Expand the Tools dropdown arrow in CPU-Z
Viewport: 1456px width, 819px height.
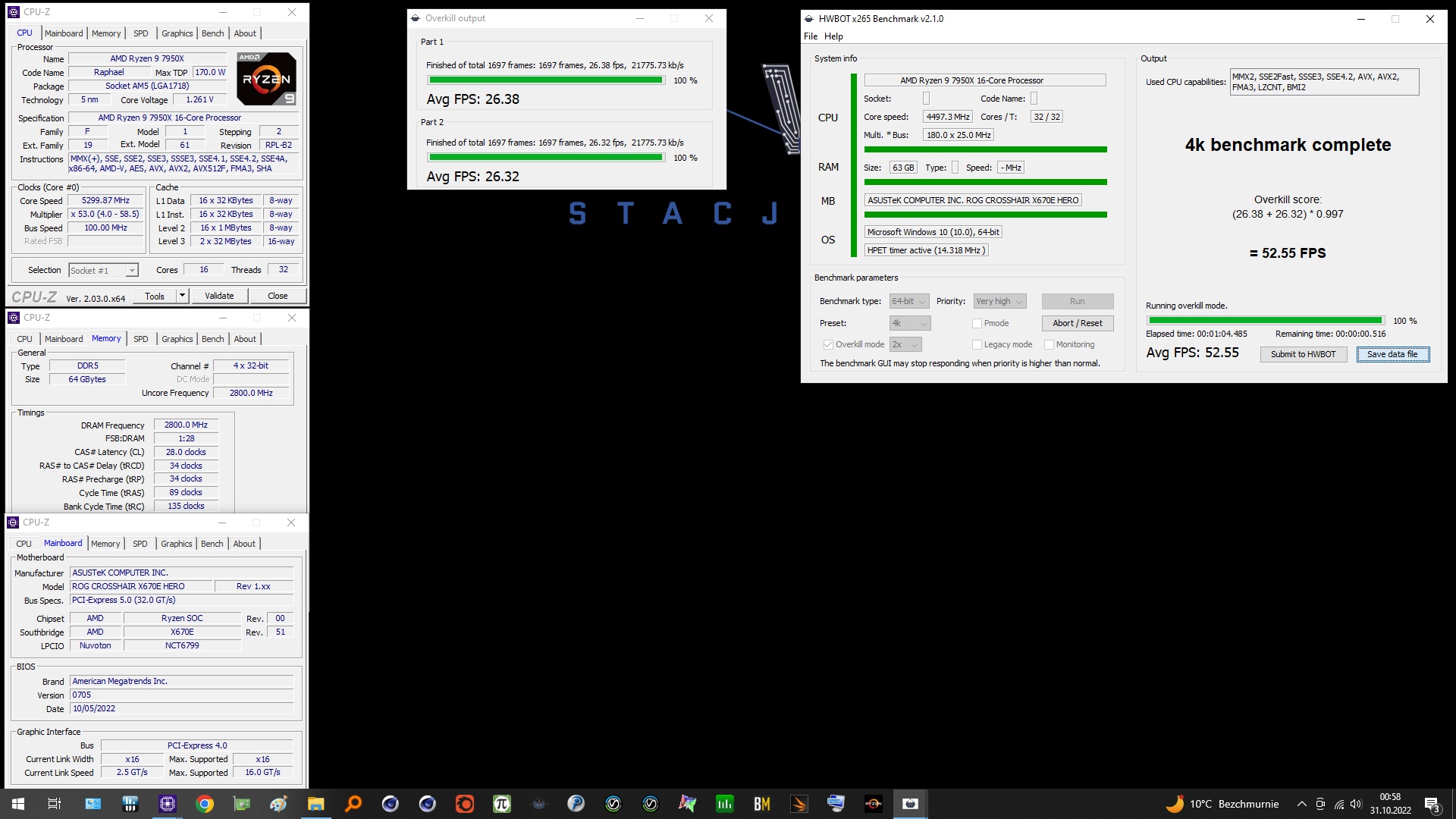[182, 296]
